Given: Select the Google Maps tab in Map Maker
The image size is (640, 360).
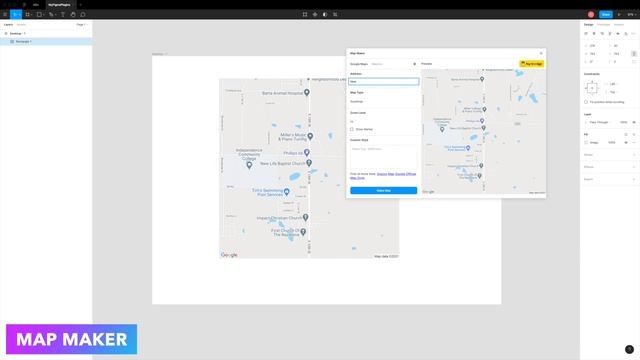Looking at the screenshot, I should [x=359, y=64].
